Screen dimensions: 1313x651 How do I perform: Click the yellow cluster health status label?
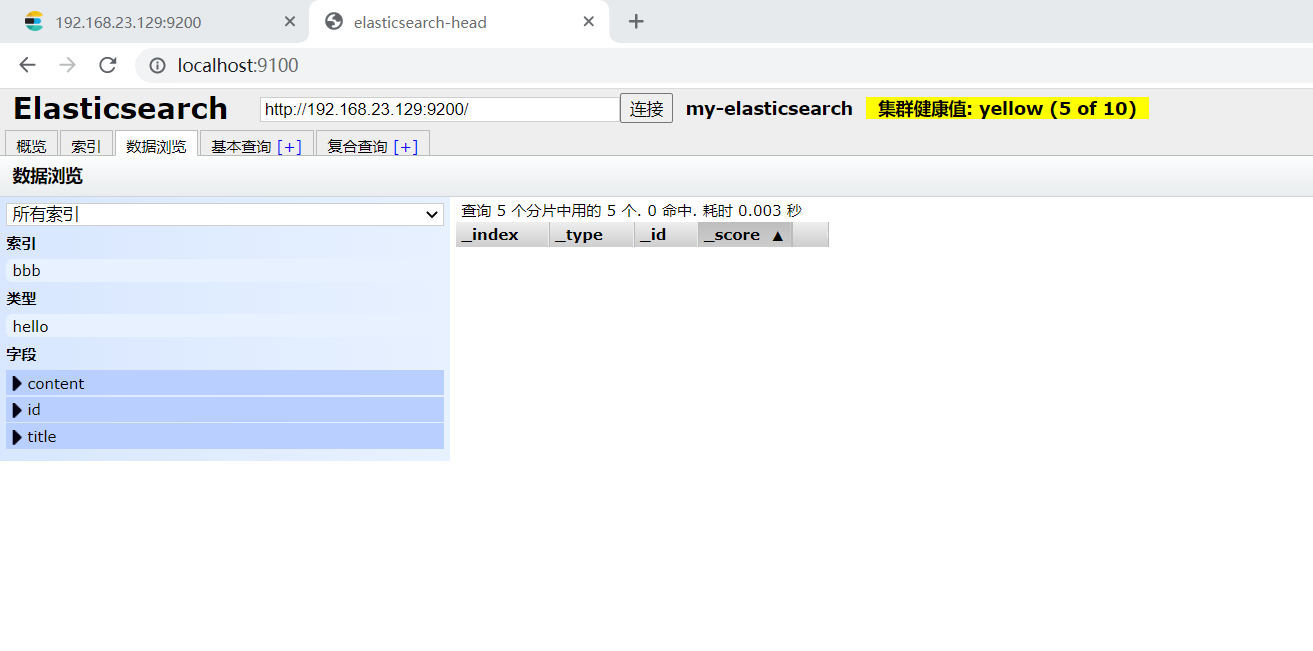[1007, 108]
